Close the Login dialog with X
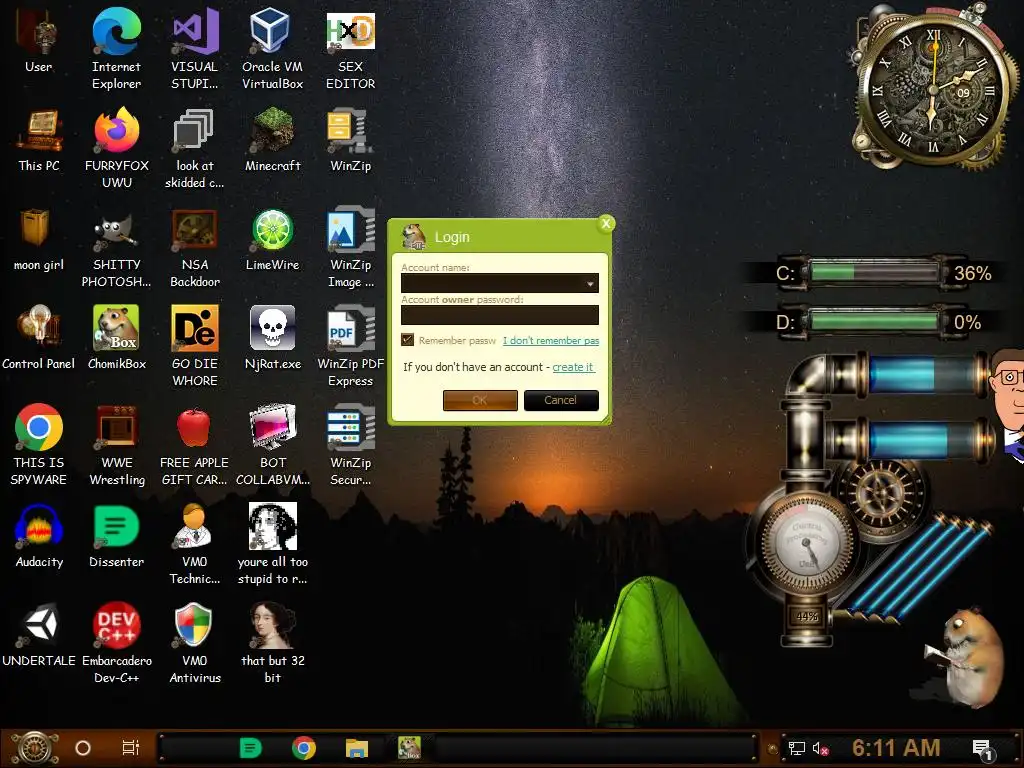The width and height of the screenshot is (1024, 768). tap(606, 223)
